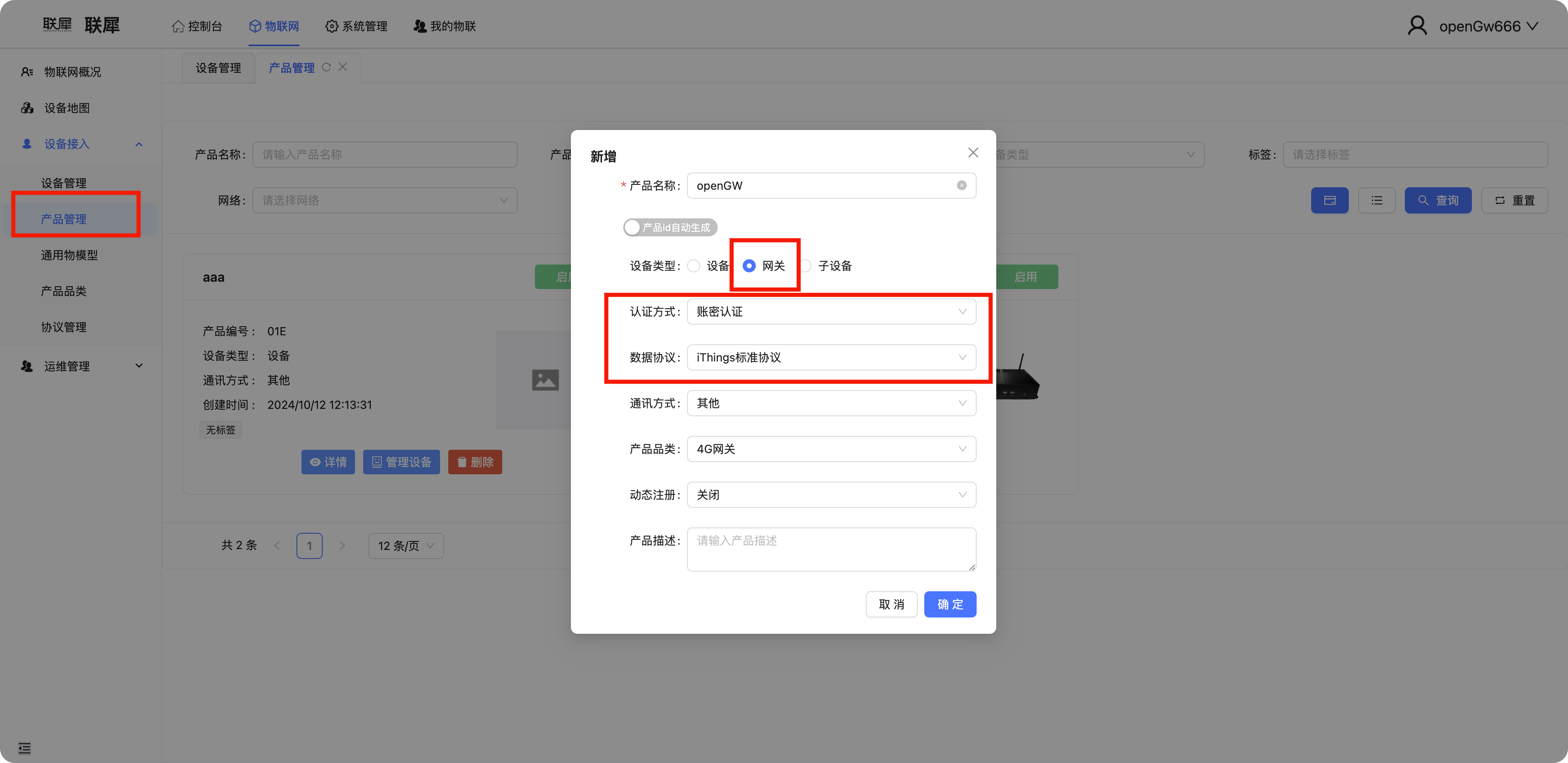Toggle 产品id自动生成 switch
This screenshot has height=763, width=1568.
click(x=670, y=228)
